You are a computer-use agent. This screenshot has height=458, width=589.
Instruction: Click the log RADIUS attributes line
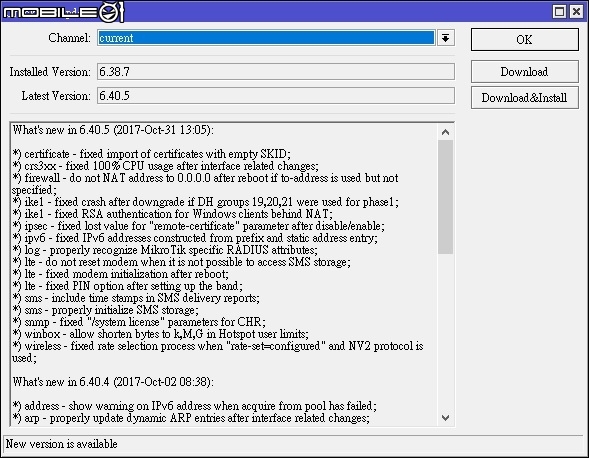click(165, 250)
